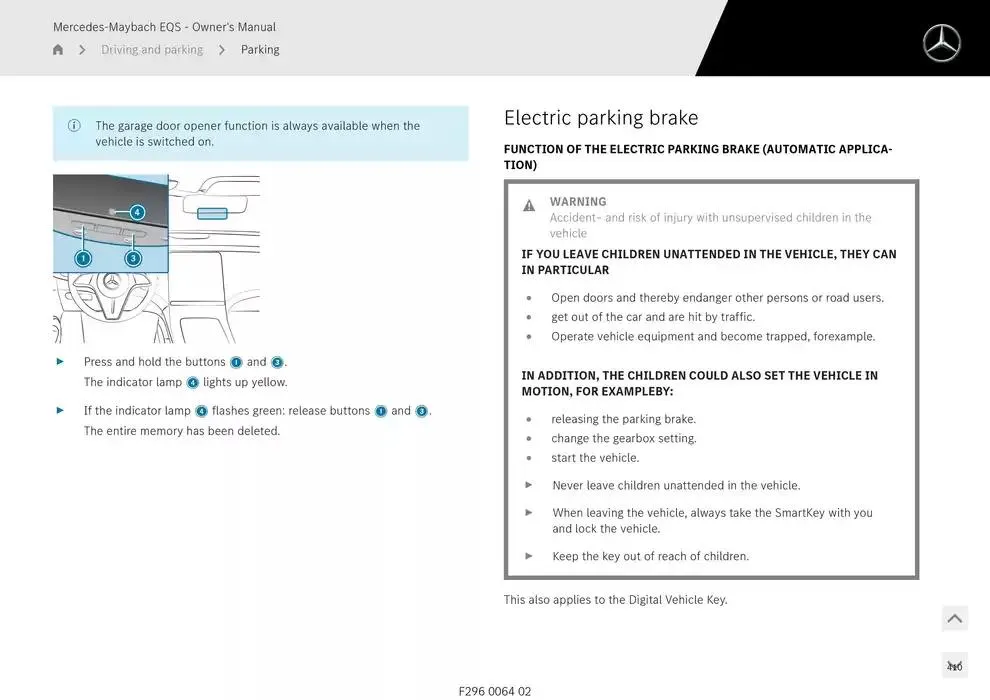
Task: Click the info icon in the blue note box
Action: tap(74, 126)
